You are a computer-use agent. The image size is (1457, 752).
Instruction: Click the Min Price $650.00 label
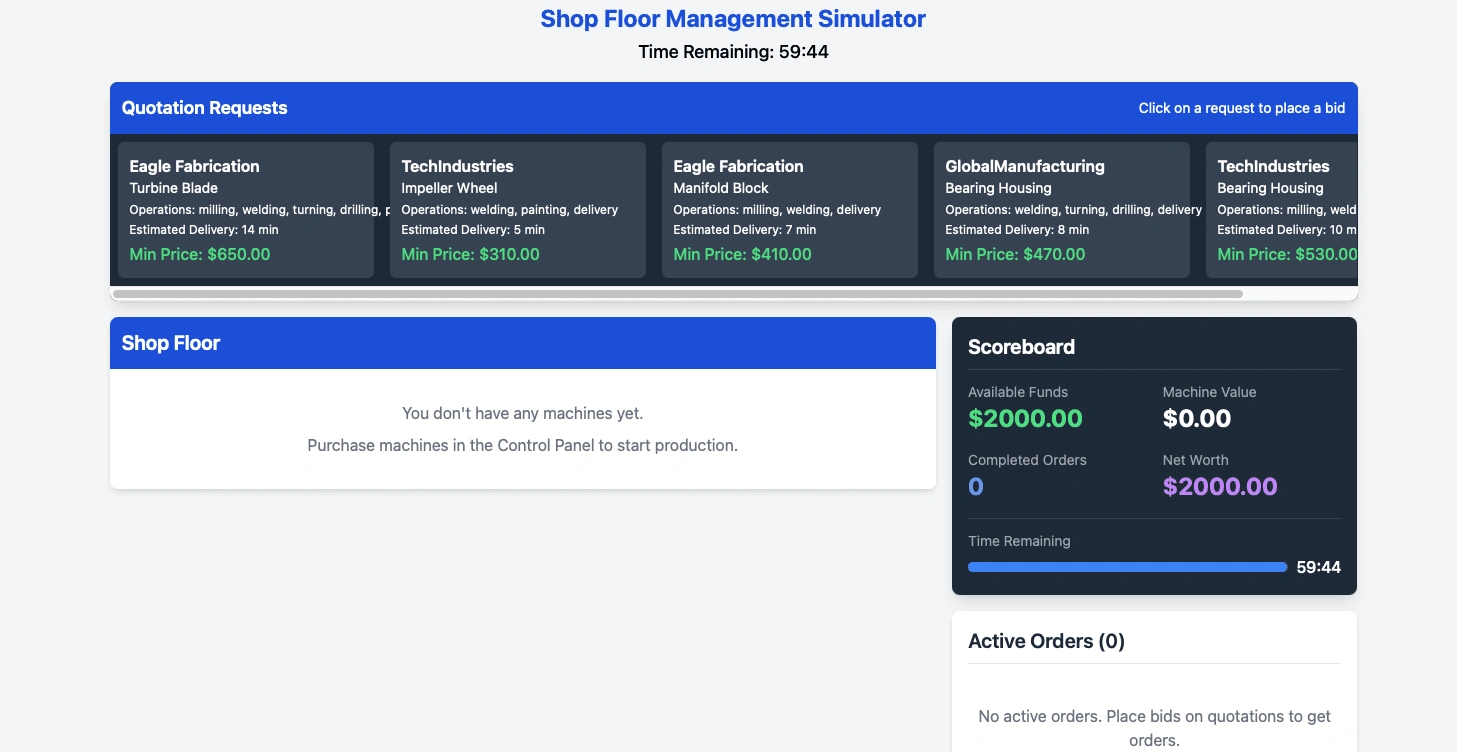[x=198, y=254]
